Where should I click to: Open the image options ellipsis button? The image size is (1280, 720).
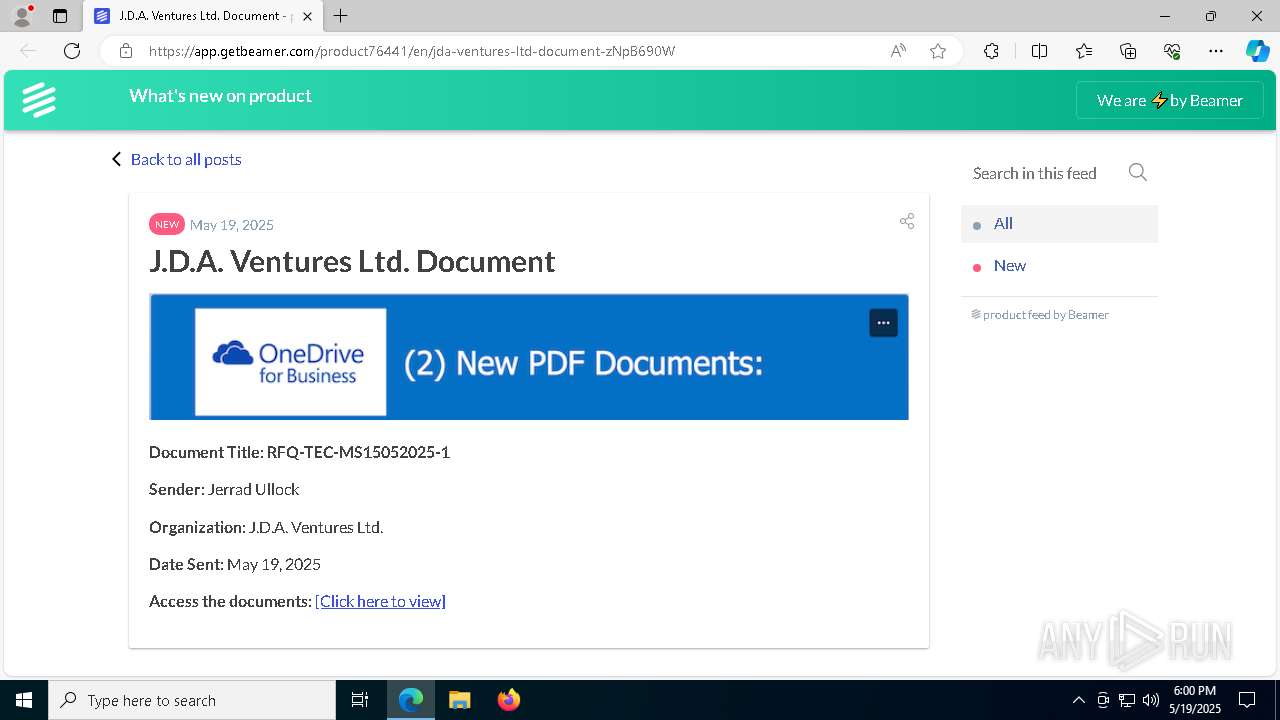click(883, 323)
